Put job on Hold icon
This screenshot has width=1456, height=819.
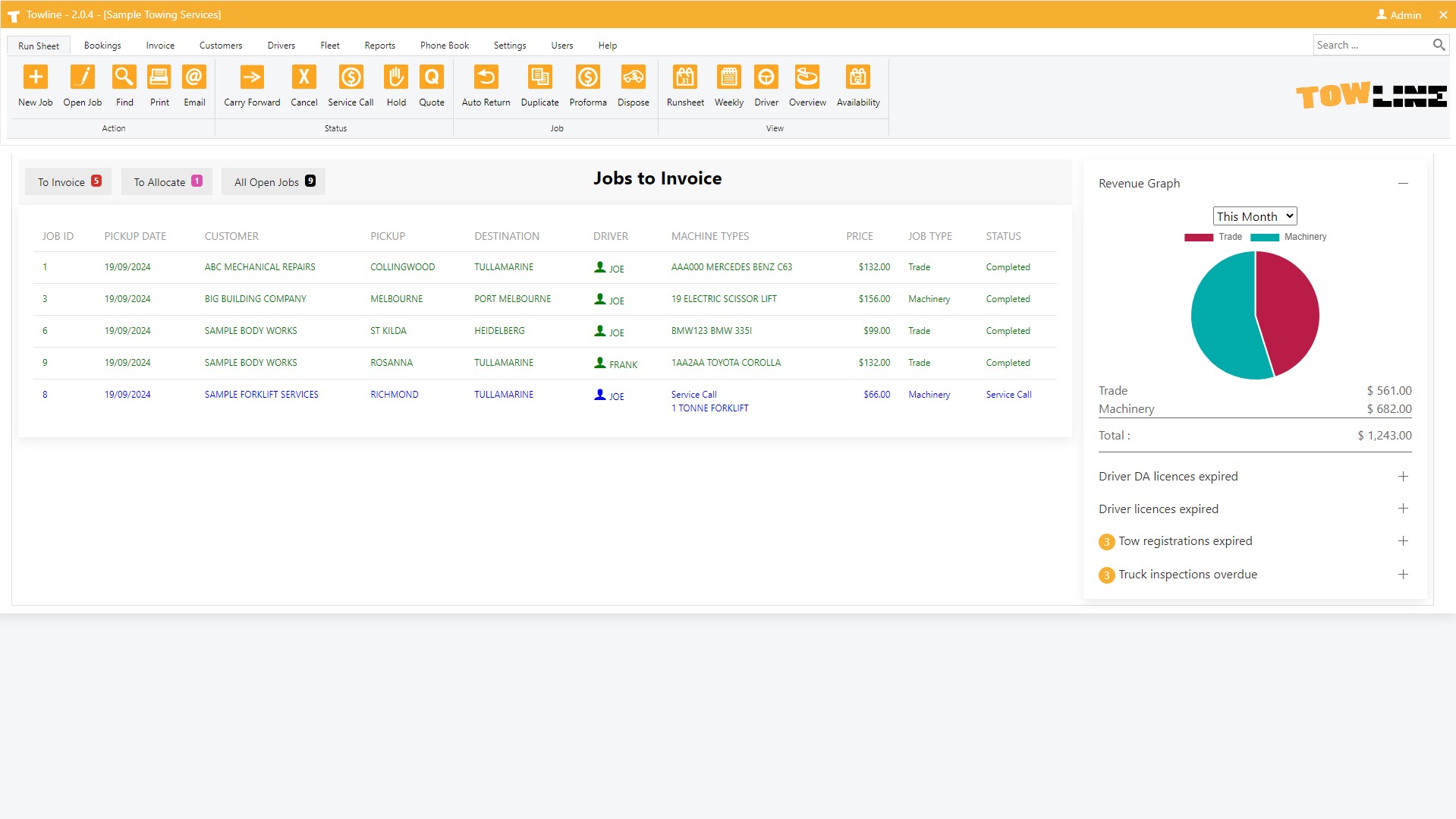click(396, 77)
